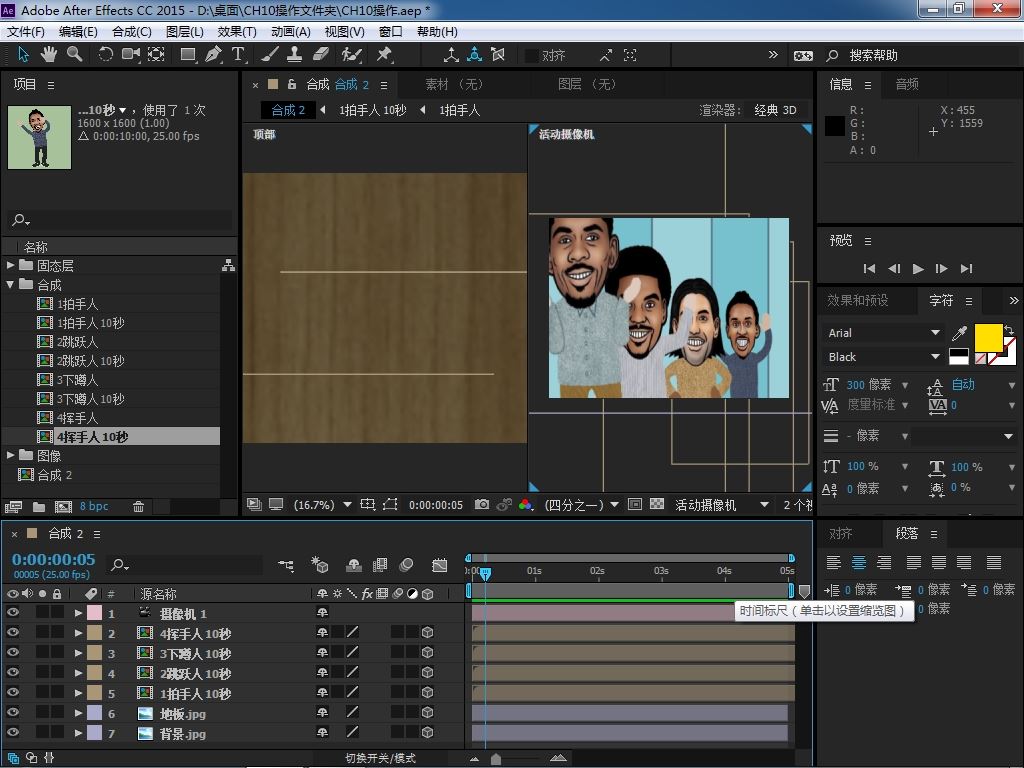Open the Arial font family dropdown

click(883, 333)
